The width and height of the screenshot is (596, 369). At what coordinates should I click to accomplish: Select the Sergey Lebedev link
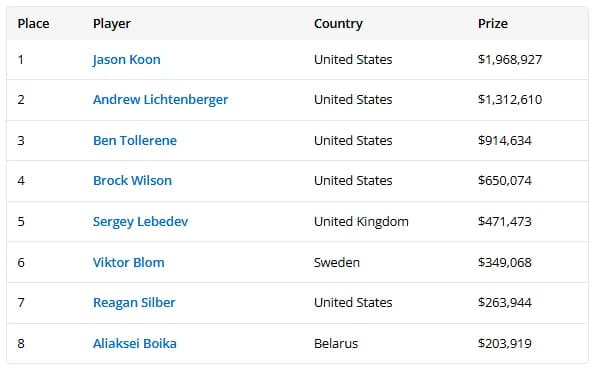click(x=140, y=222)
